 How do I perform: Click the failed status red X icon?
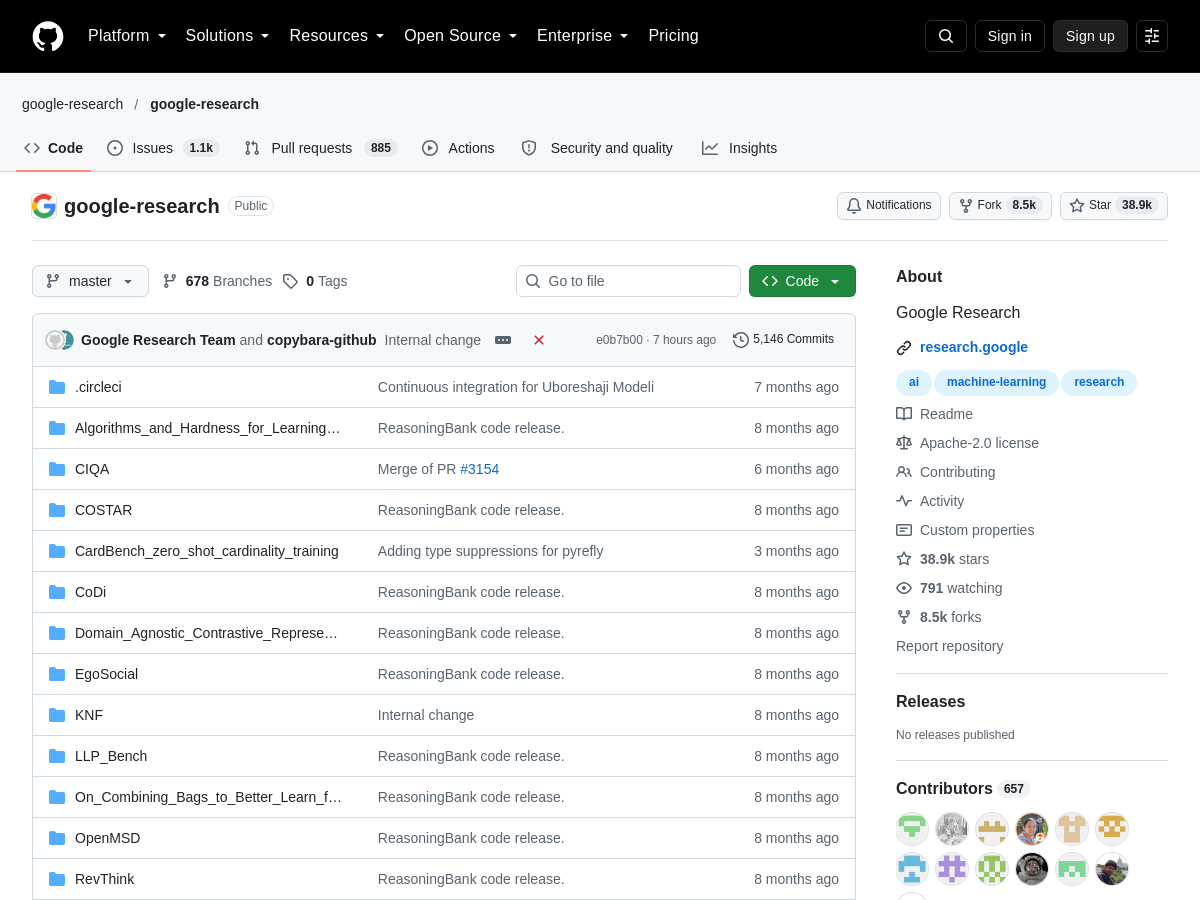click(x=539, y=340)
